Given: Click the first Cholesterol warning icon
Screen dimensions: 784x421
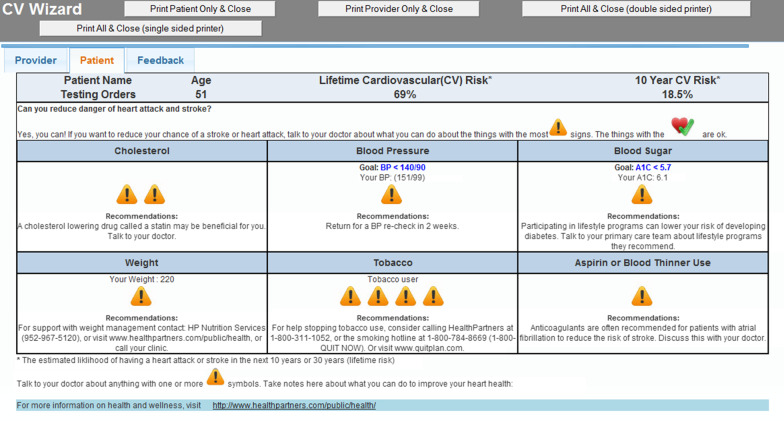Looking at the screenshot, I should 127,194.
